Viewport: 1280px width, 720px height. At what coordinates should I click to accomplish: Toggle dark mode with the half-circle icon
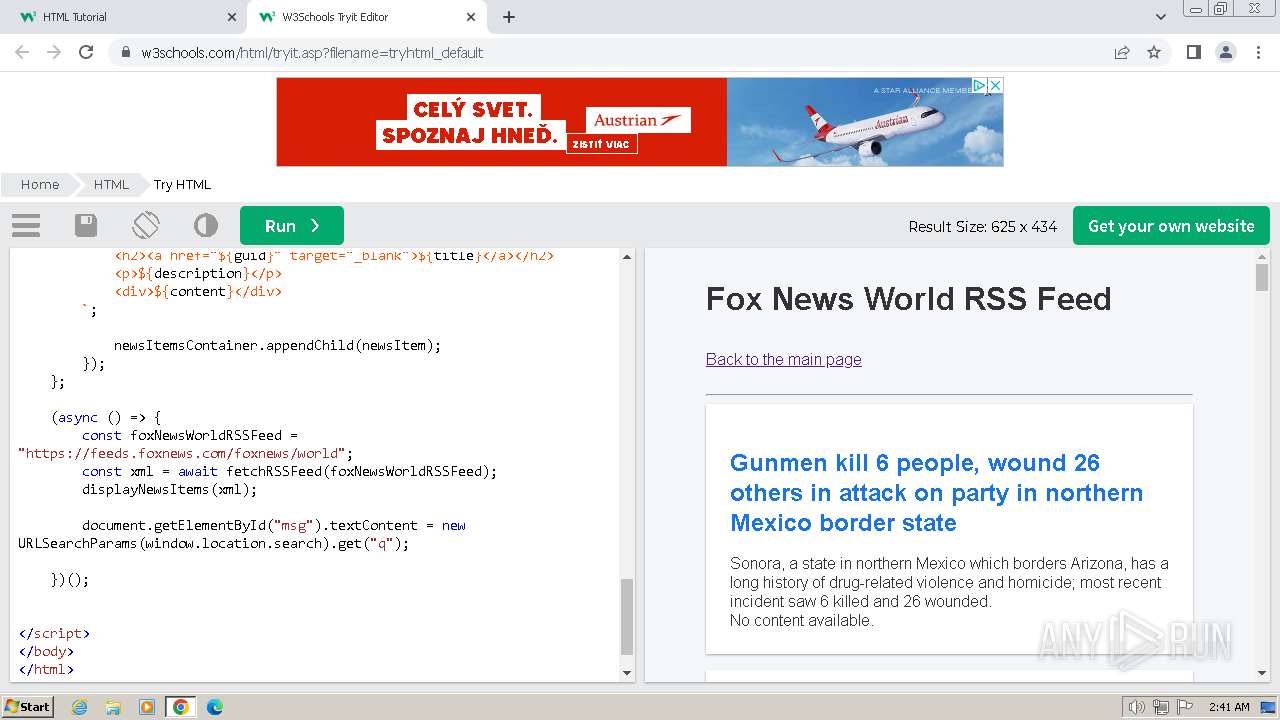coord(206,225)
